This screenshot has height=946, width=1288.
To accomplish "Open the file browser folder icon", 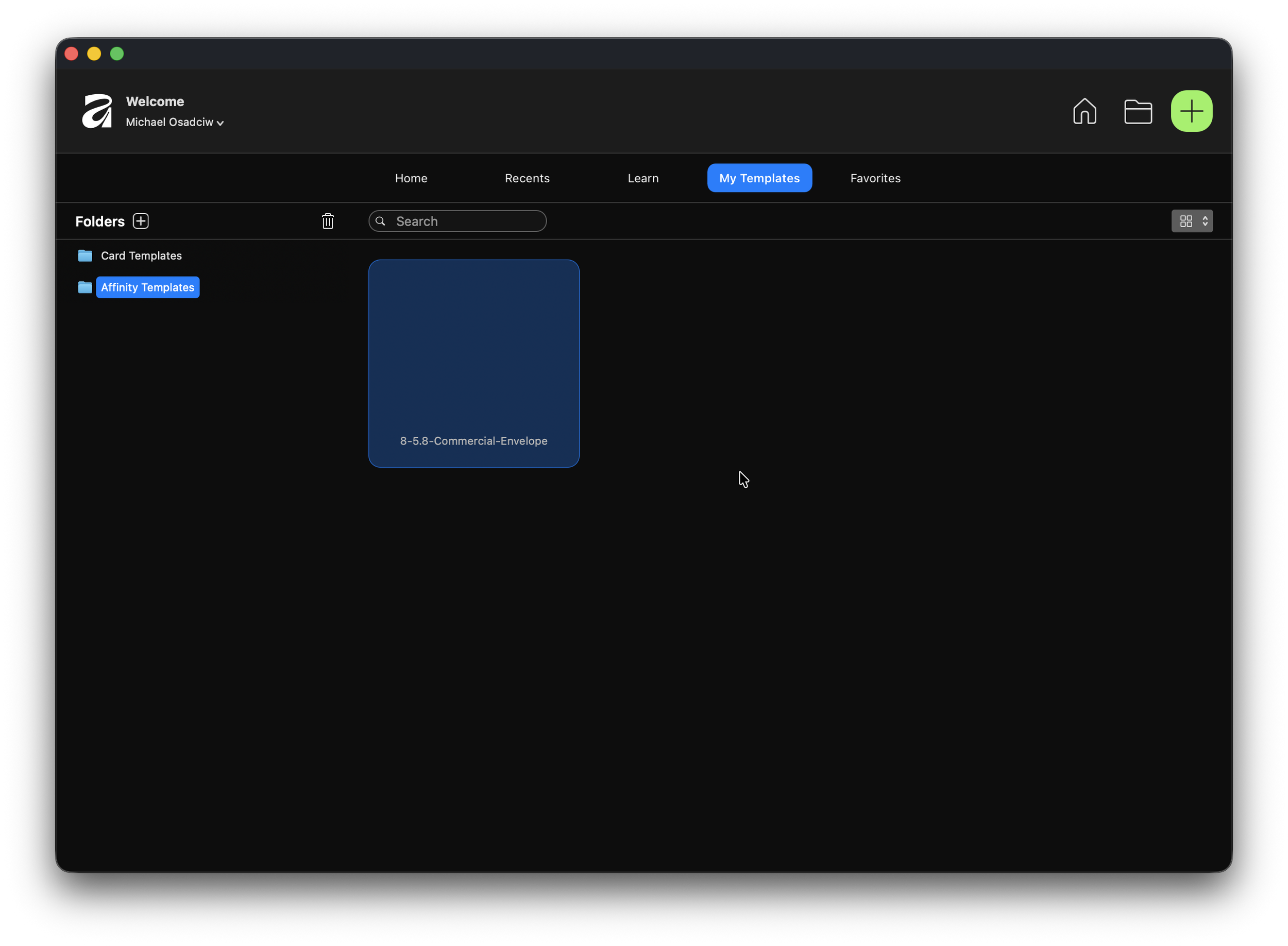I will [1138, 112].
